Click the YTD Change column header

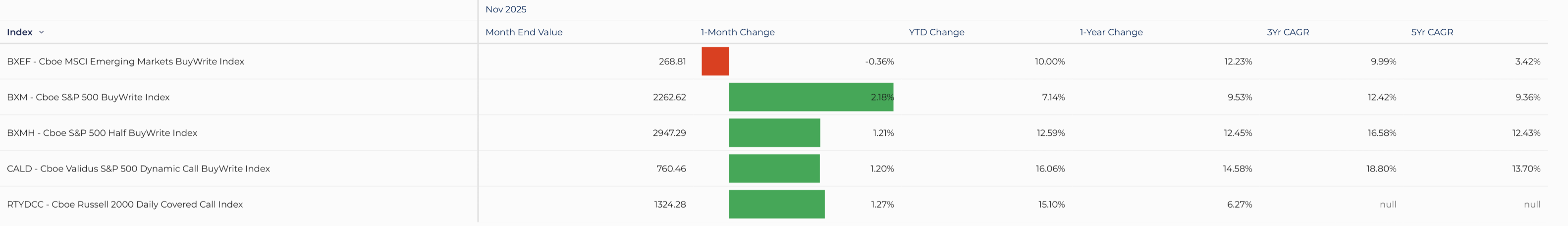coord(936,32)
